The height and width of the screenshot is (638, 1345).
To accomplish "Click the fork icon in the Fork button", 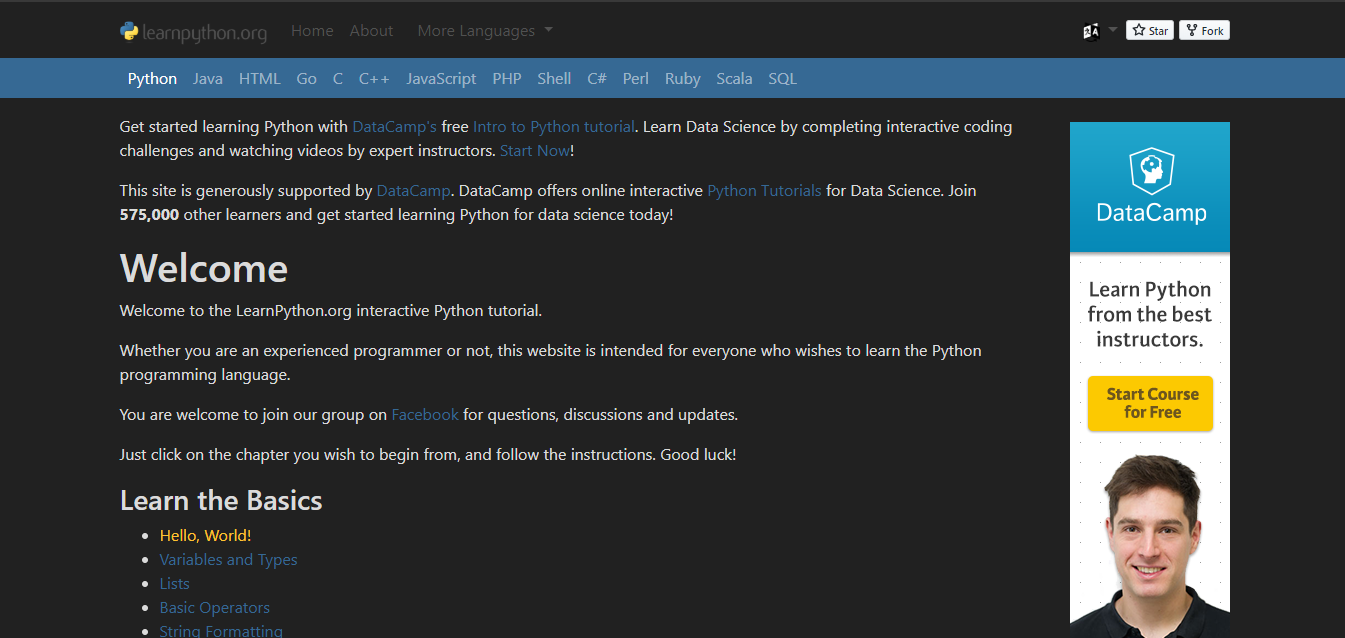I will (1190, 30).
